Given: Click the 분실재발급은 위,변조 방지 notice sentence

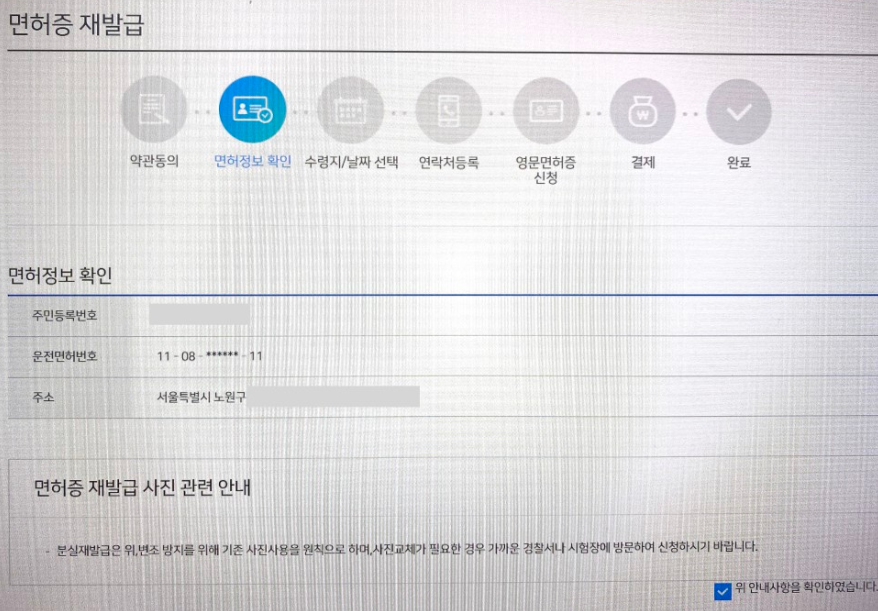Looking at the screenshot, I should click(407, 548).
